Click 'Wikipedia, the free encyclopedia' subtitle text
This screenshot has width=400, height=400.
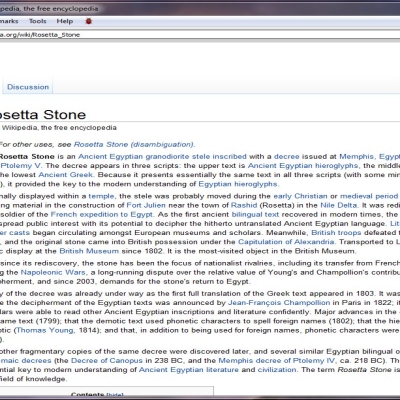(x=59, y=127)
